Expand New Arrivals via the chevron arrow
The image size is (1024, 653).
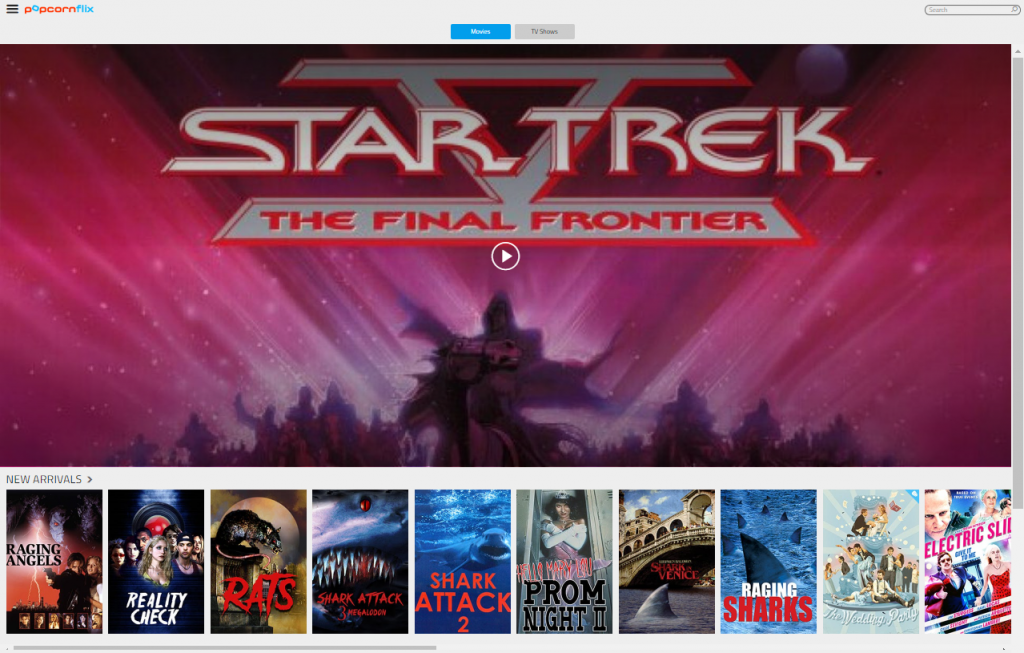[90, 479]
